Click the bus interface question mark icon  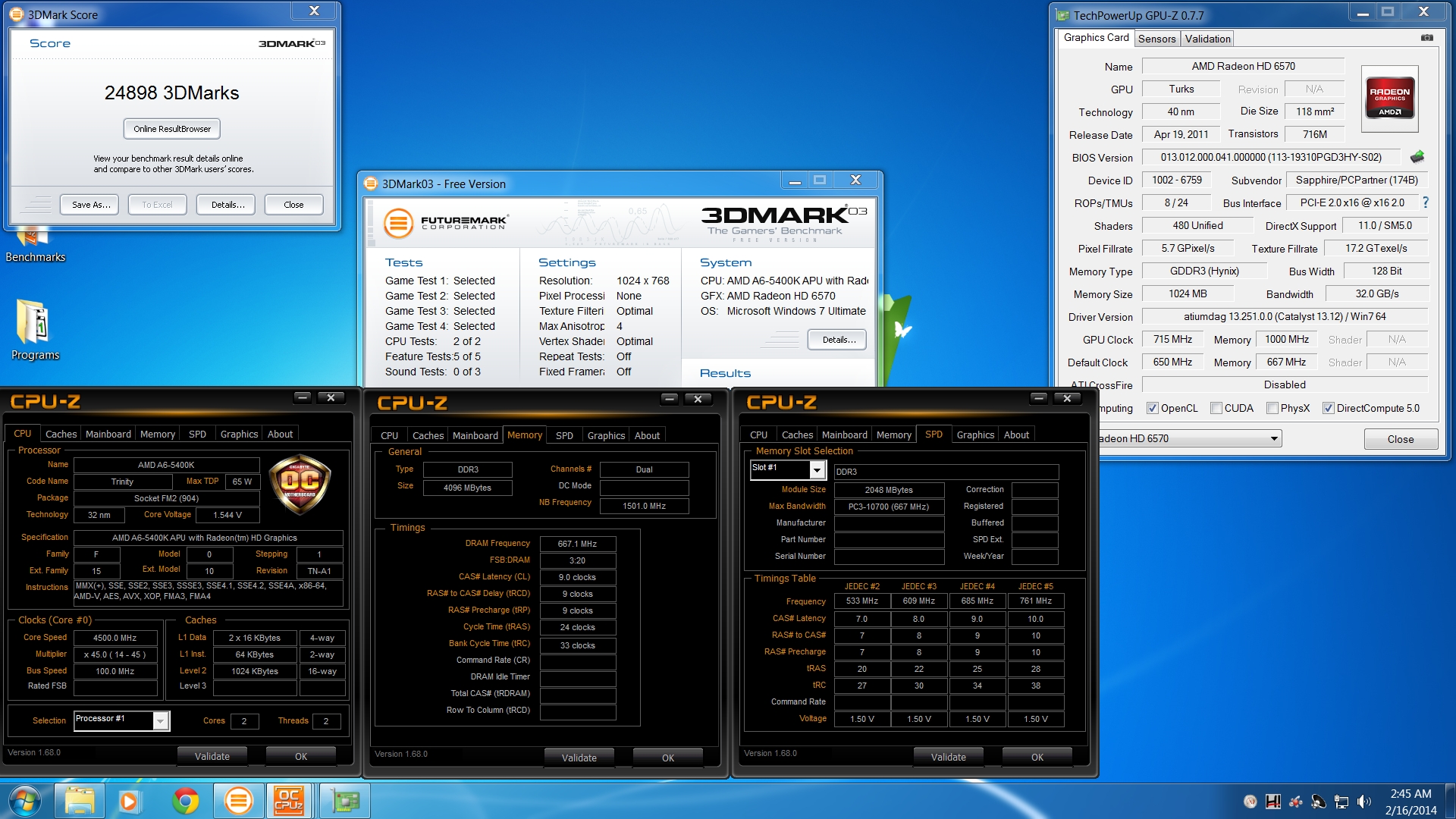pos(1426,202)
